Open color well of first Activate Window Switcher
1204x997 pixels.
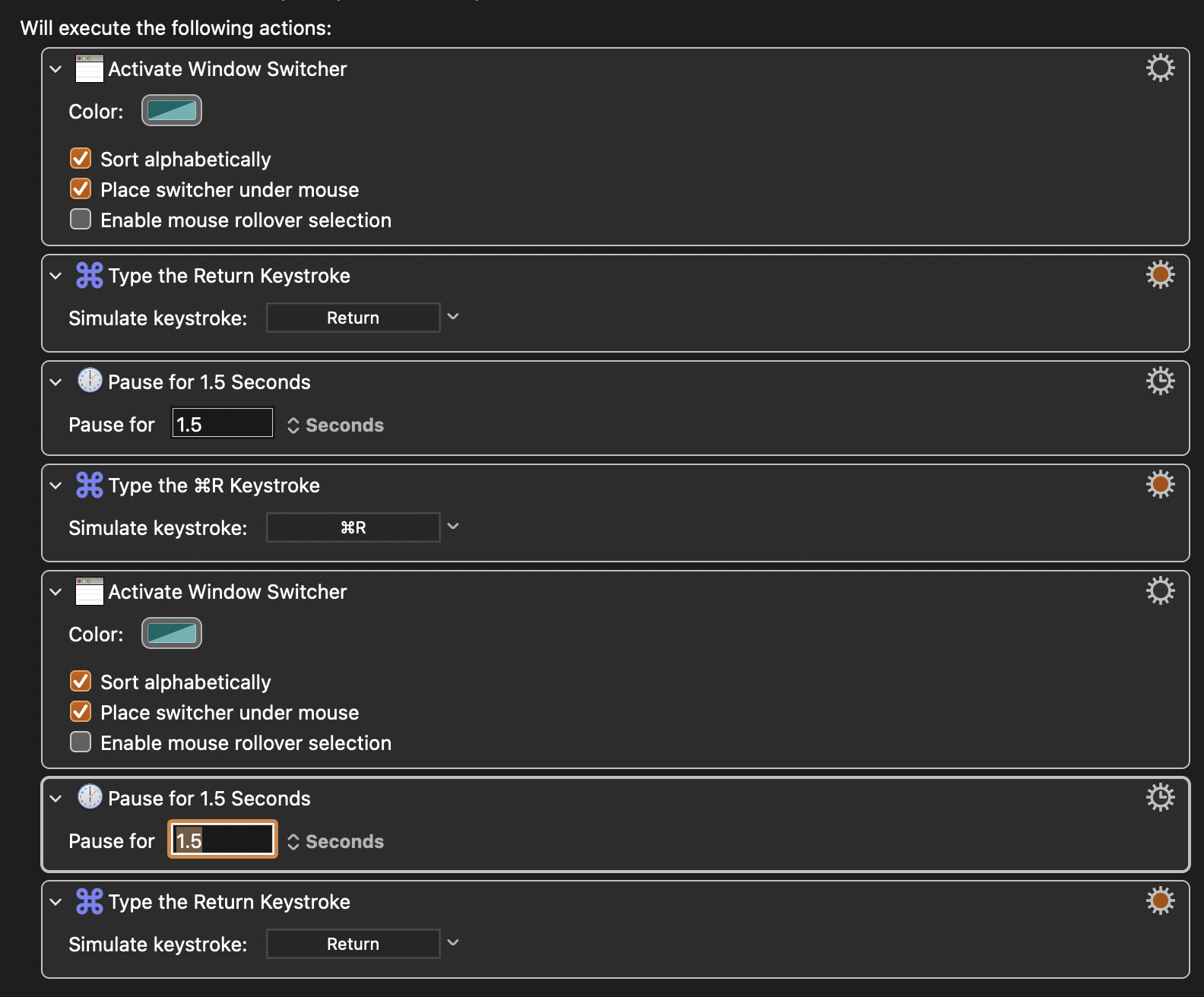pos(172,111)
